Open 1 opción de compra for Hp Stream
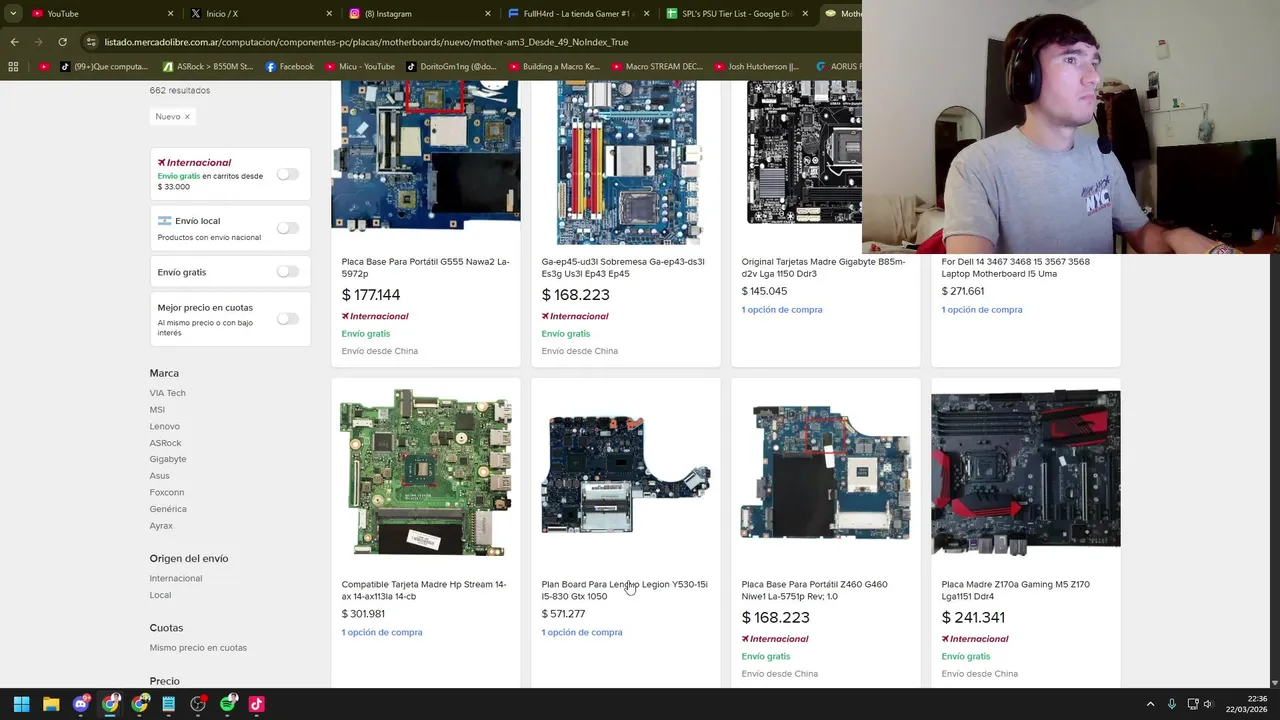 pos(382,632)
